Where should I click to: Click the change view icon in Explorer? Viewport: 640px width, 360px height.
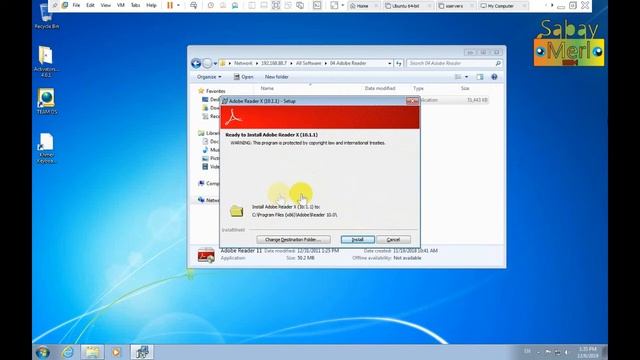click(458, 77)
